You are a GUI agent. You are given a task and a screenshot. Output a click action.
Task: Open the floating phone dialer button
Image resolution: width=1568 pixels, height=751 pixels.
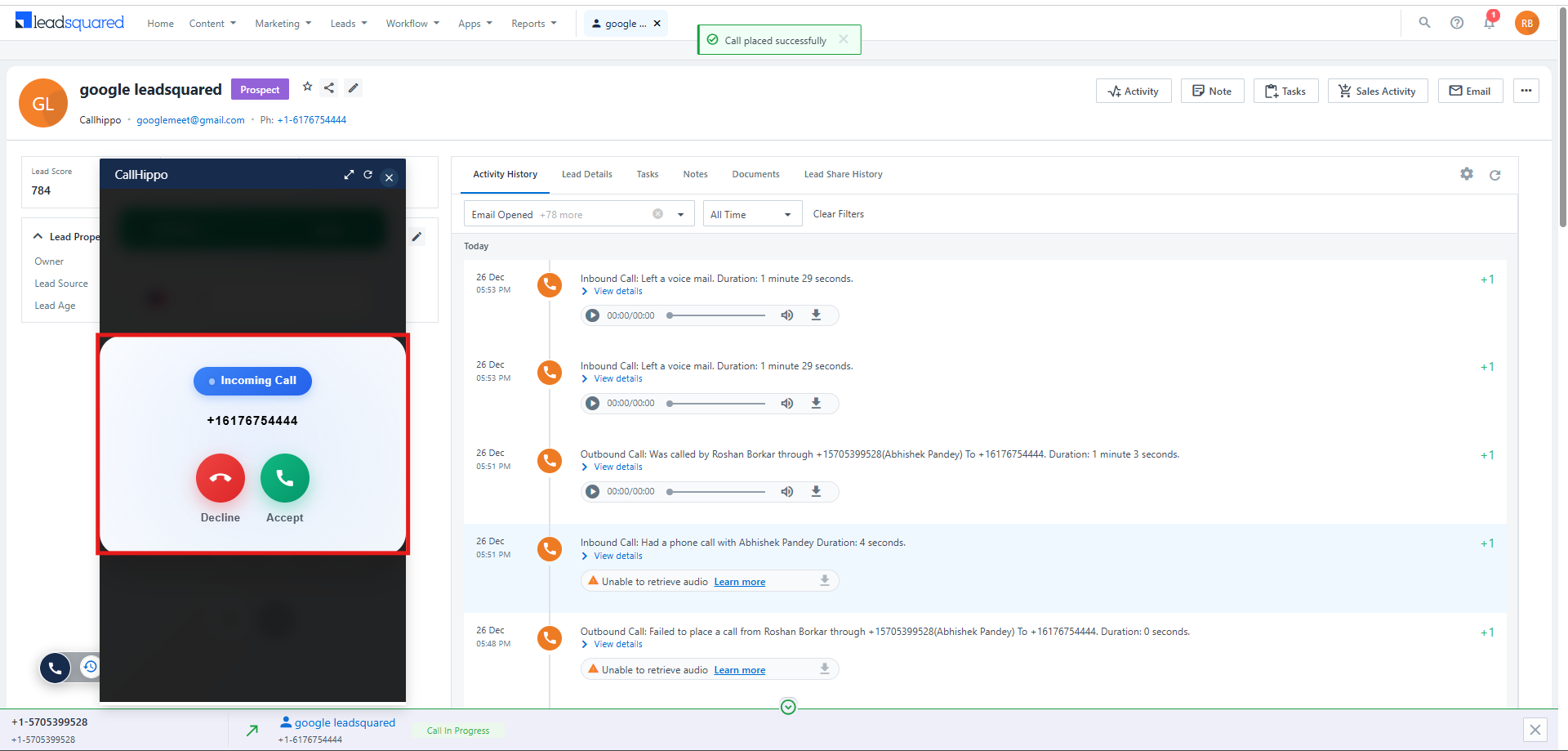pyautogui.click(x=55, y=668)
